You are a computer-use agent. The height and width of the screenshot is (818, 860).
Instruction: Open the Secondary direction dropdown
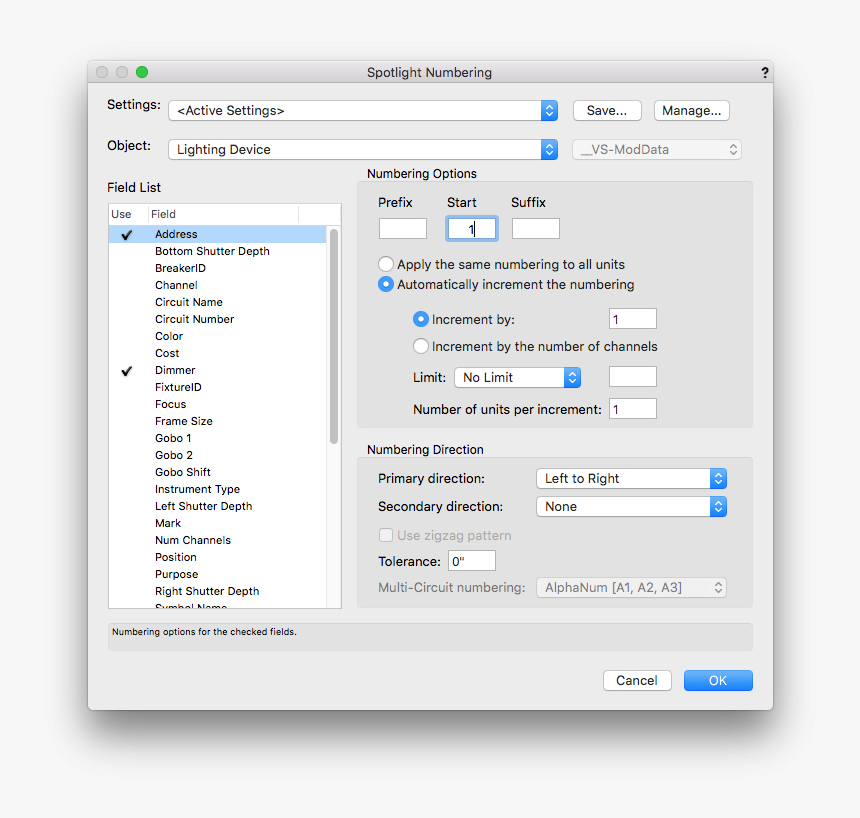[631, 506]
